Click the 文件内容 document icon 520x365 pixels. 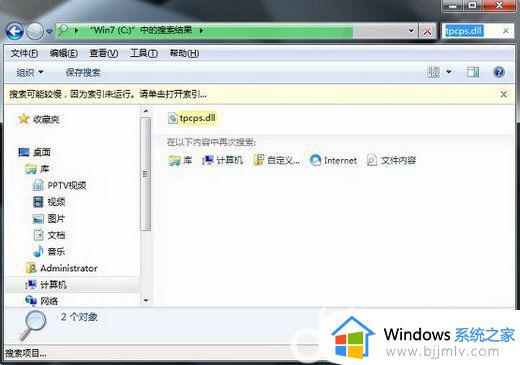[x=372, y=160]
